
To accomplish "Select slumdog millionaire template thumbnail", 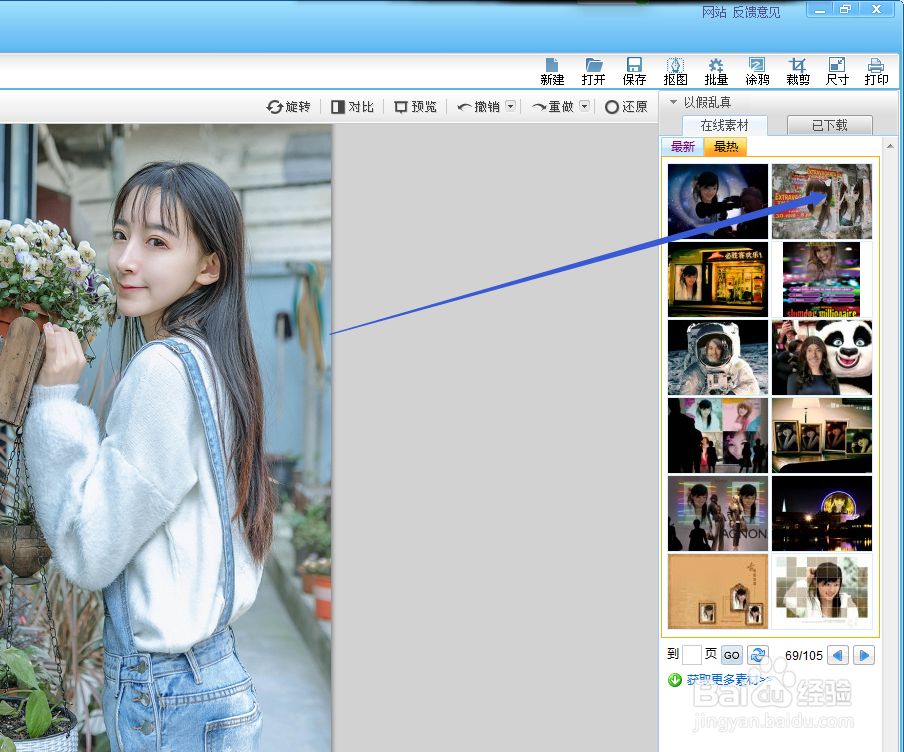I will [x=822, y=279].
